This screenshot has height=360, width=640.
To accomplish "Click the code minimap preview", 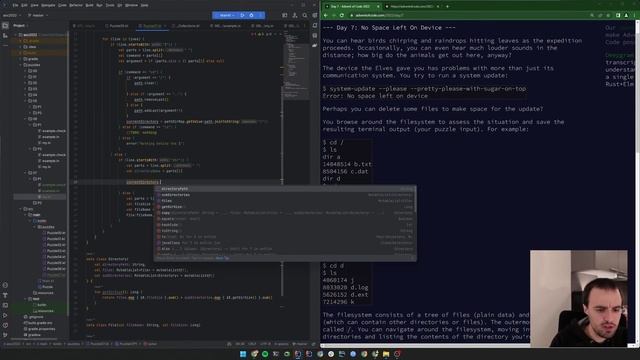I will pyautogui.click(x=296, y=65).
